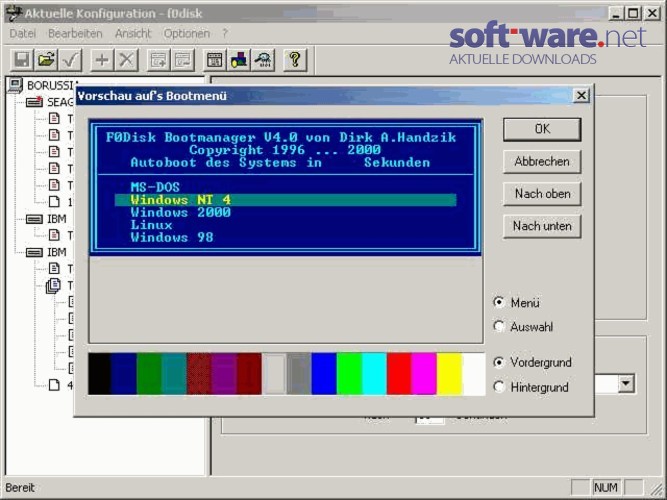Click the yellow question mark help icon
667x500 pixels.
(x=295, y=60)
